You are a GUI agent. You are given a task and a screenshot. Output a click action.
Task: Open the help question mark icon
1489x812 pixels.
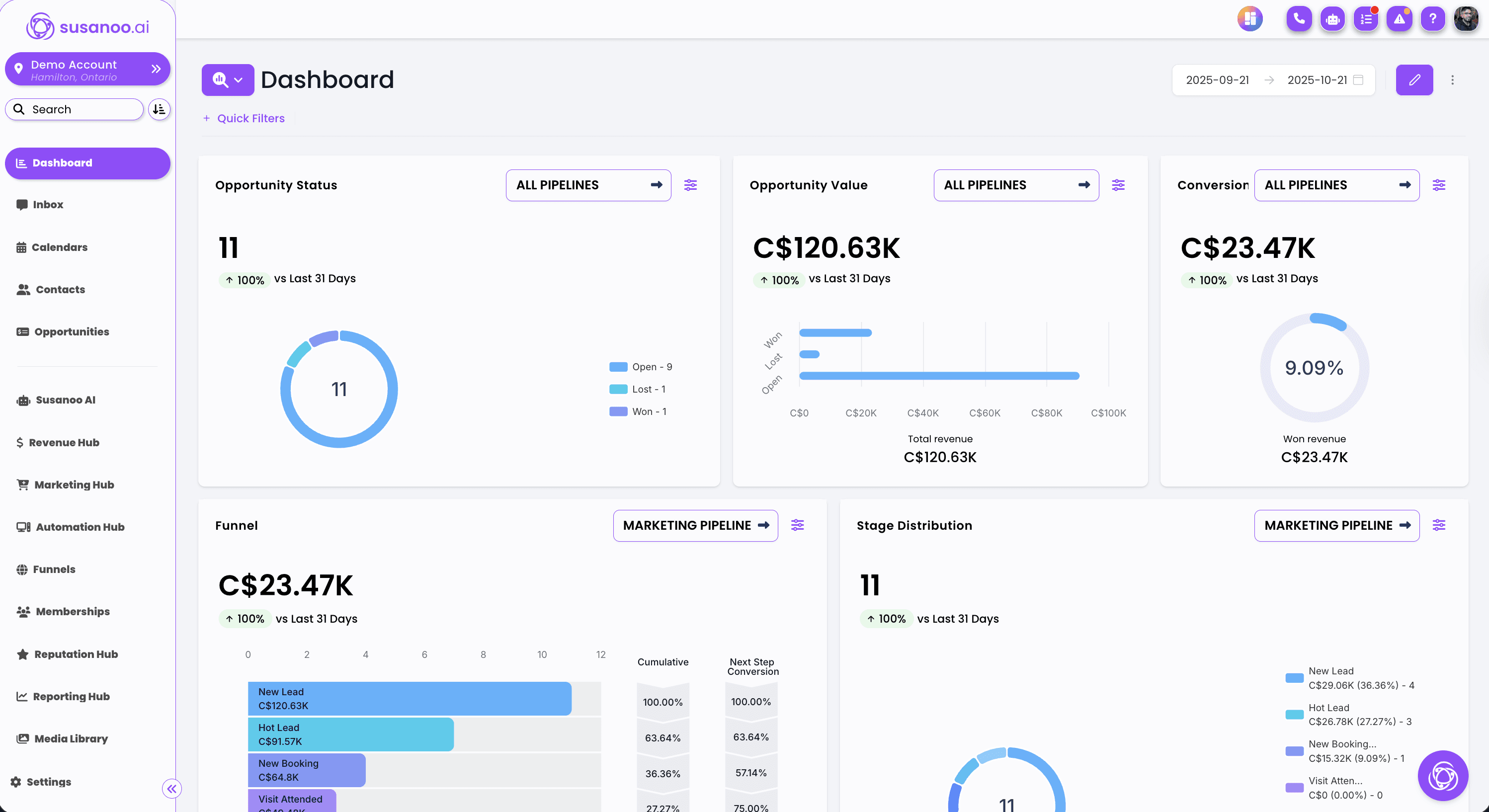click(x=1432, y=19)
